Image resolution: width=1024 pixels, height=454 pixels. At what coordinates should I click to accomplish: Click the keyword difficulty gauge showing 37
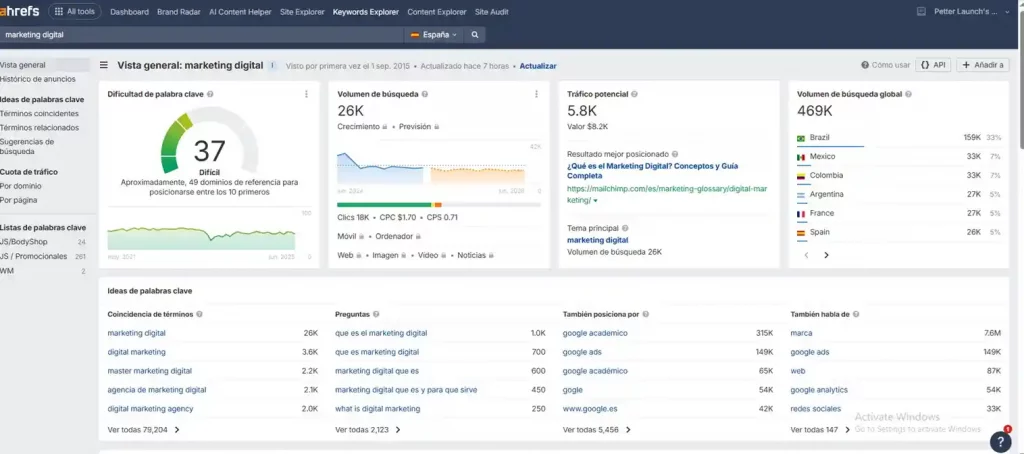[210, 140]
